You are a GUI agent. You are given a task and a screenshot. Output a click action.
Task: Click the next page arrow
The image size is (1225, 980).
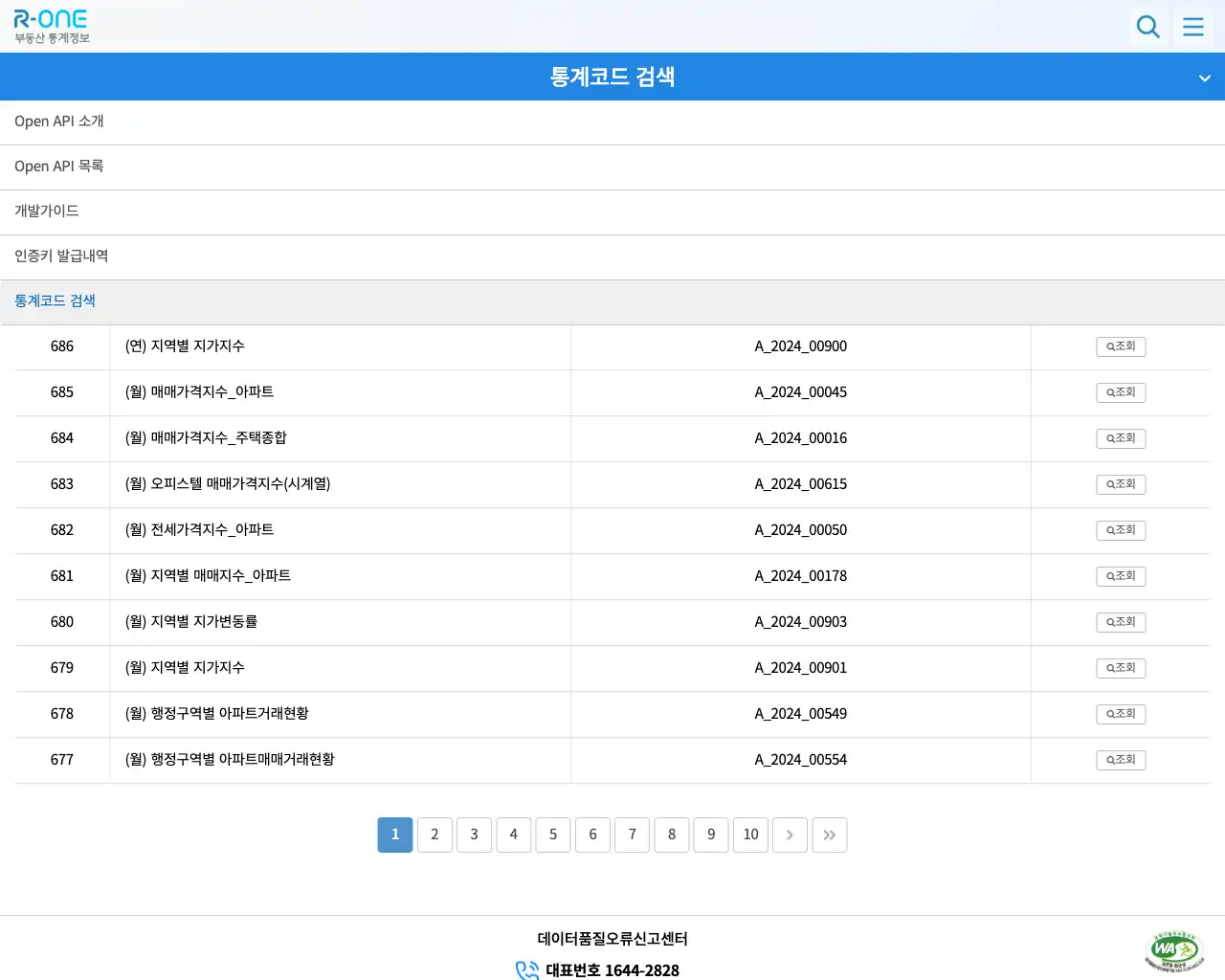791,835
